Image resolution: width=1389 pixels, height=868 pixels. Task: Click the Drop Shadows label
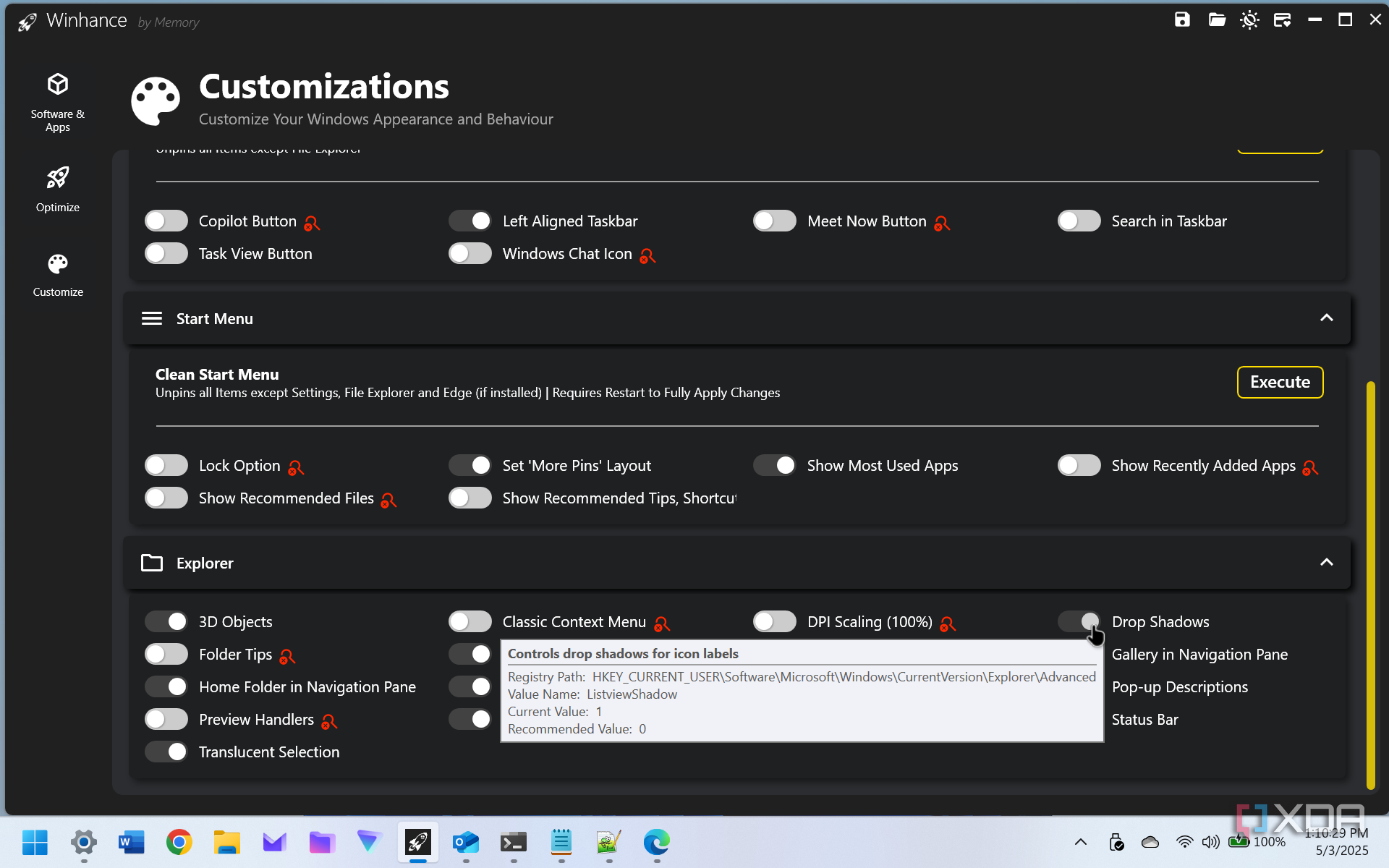point(1160,621)
